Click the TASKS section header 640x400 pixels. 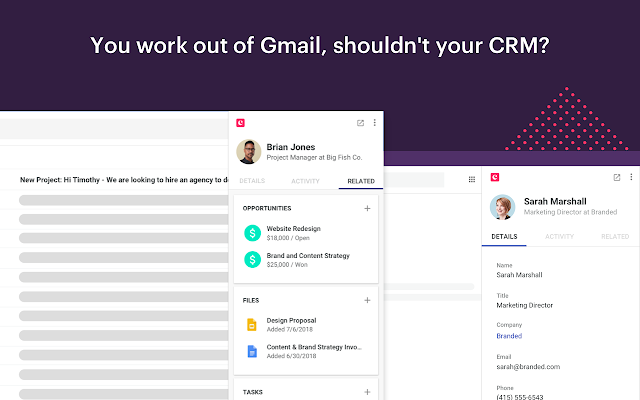(x=253, y=392)
